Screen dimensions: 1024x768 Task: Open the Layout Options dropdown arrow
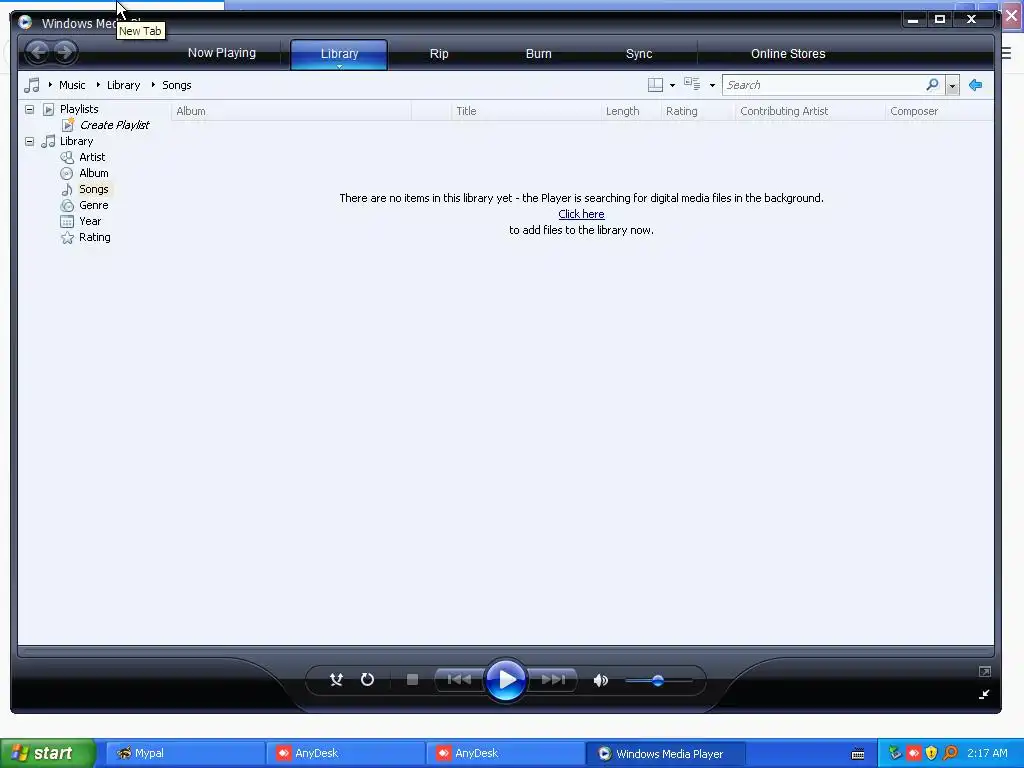pyautogui.click(x=672, y=86)
